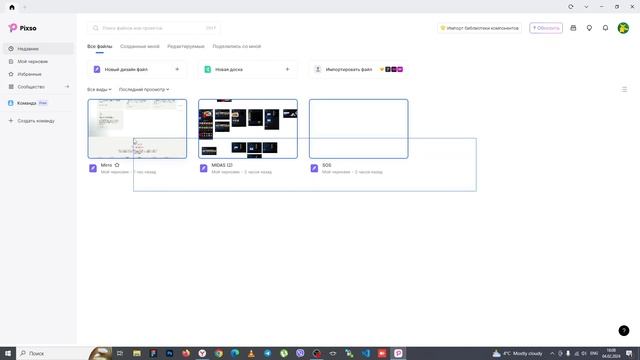Open Photoshop from the taskbar
The image size is (640, 360).
[169, 353]
